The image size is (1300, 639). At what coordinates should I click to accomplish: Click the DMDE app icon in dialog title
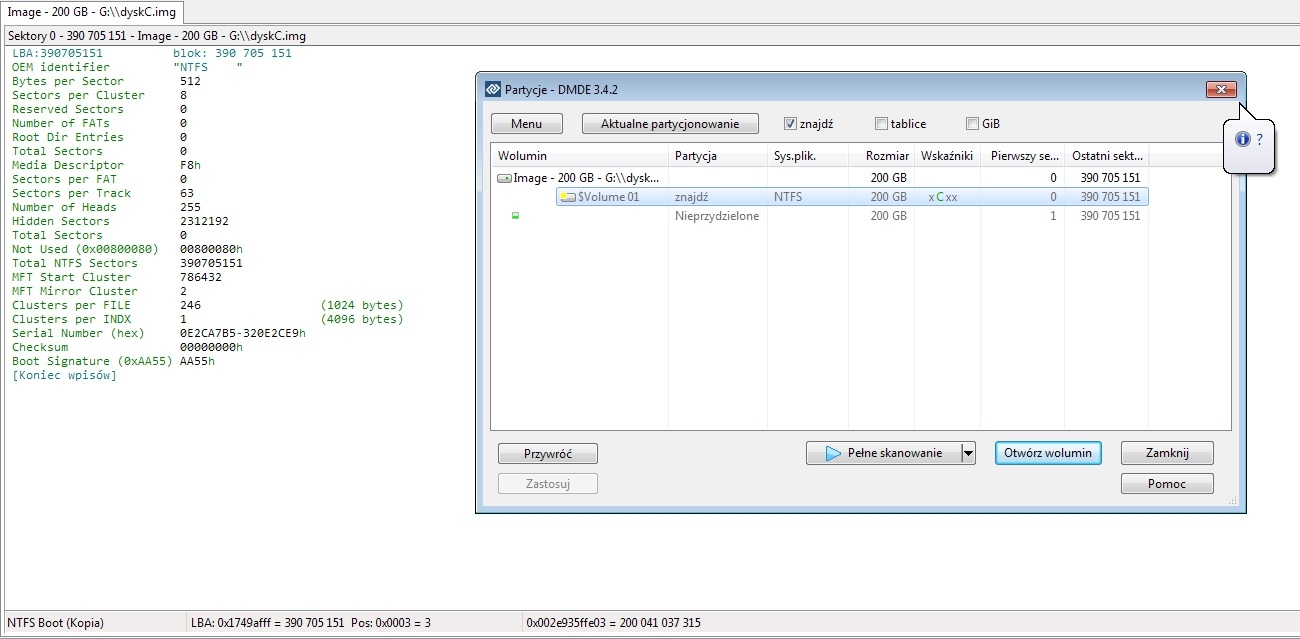(x=492, y=89)
